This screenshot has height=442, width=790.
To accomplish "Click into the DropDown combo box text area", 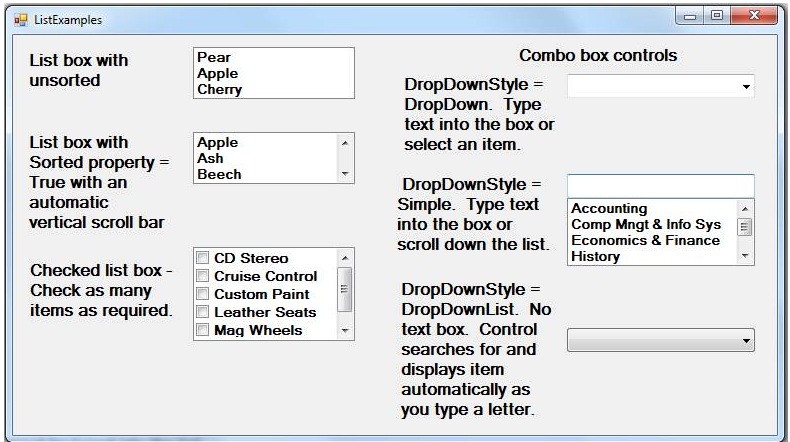I will pos(653,87).
